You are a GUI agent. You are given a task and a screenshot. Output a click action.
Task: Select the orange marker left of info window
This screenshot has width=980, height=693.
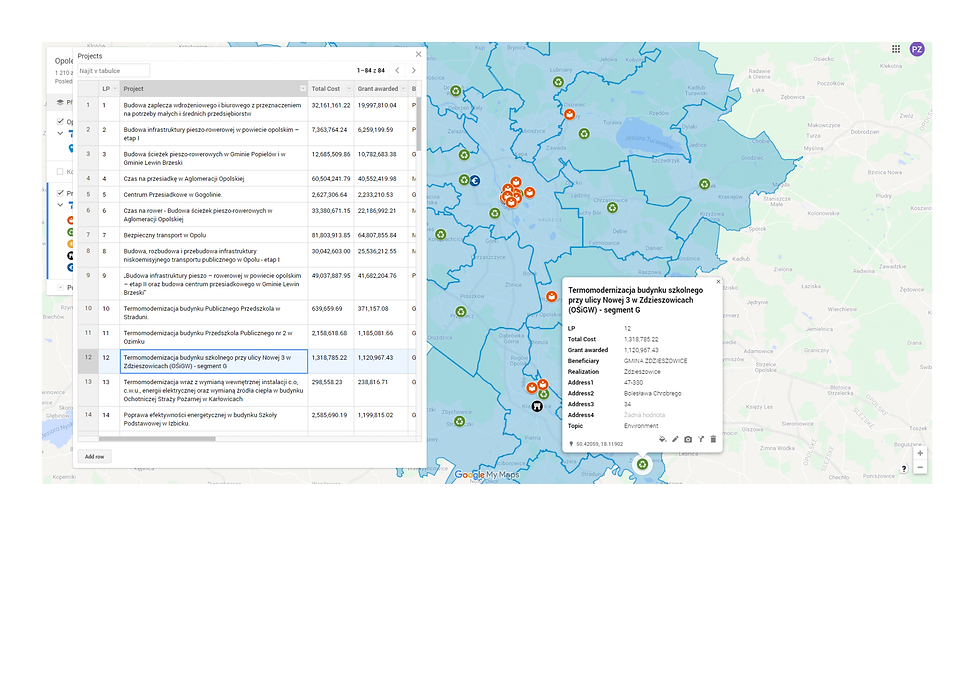(x=551, y=296)
